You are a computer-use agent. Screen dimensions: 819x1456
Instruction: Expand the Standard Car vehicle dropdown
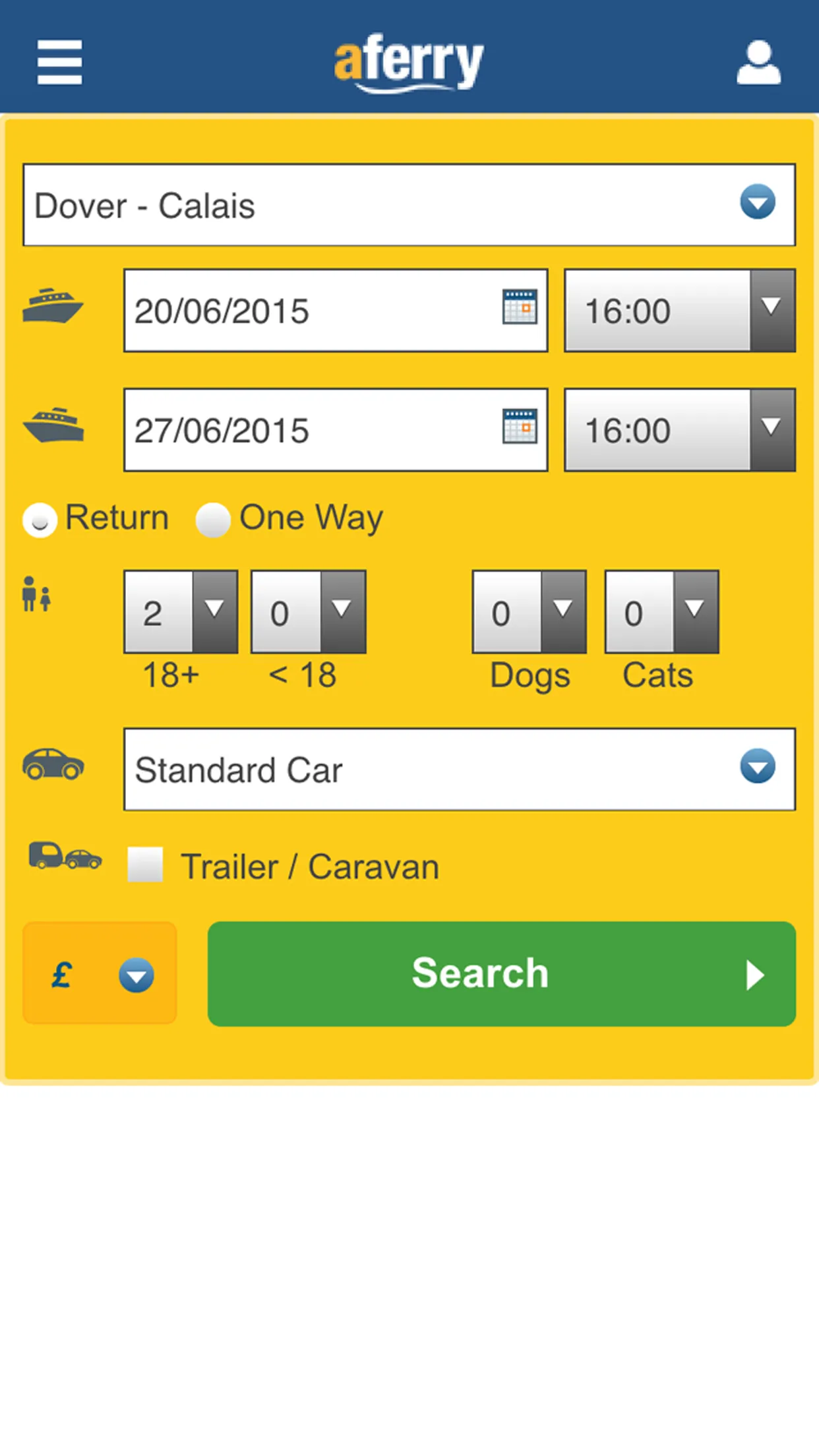click(460, 770)
